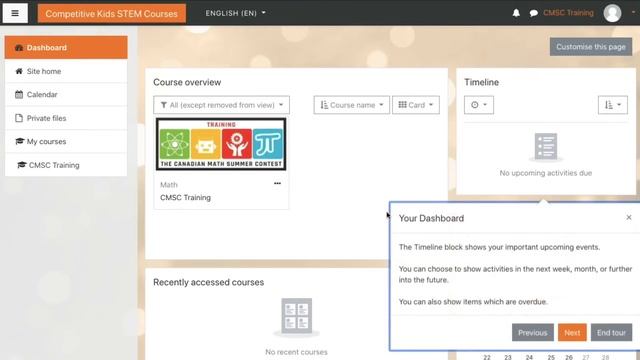Screen dimensions: 640x360
Task: Click the house icon beside Site home
Action: tap(19, 71)
